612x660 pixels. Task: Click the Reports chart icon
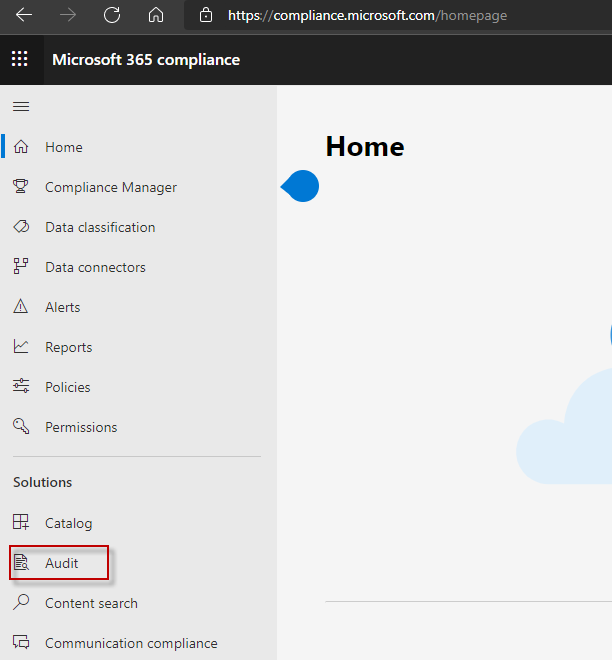pyautogui.click(x=21, y=346)
